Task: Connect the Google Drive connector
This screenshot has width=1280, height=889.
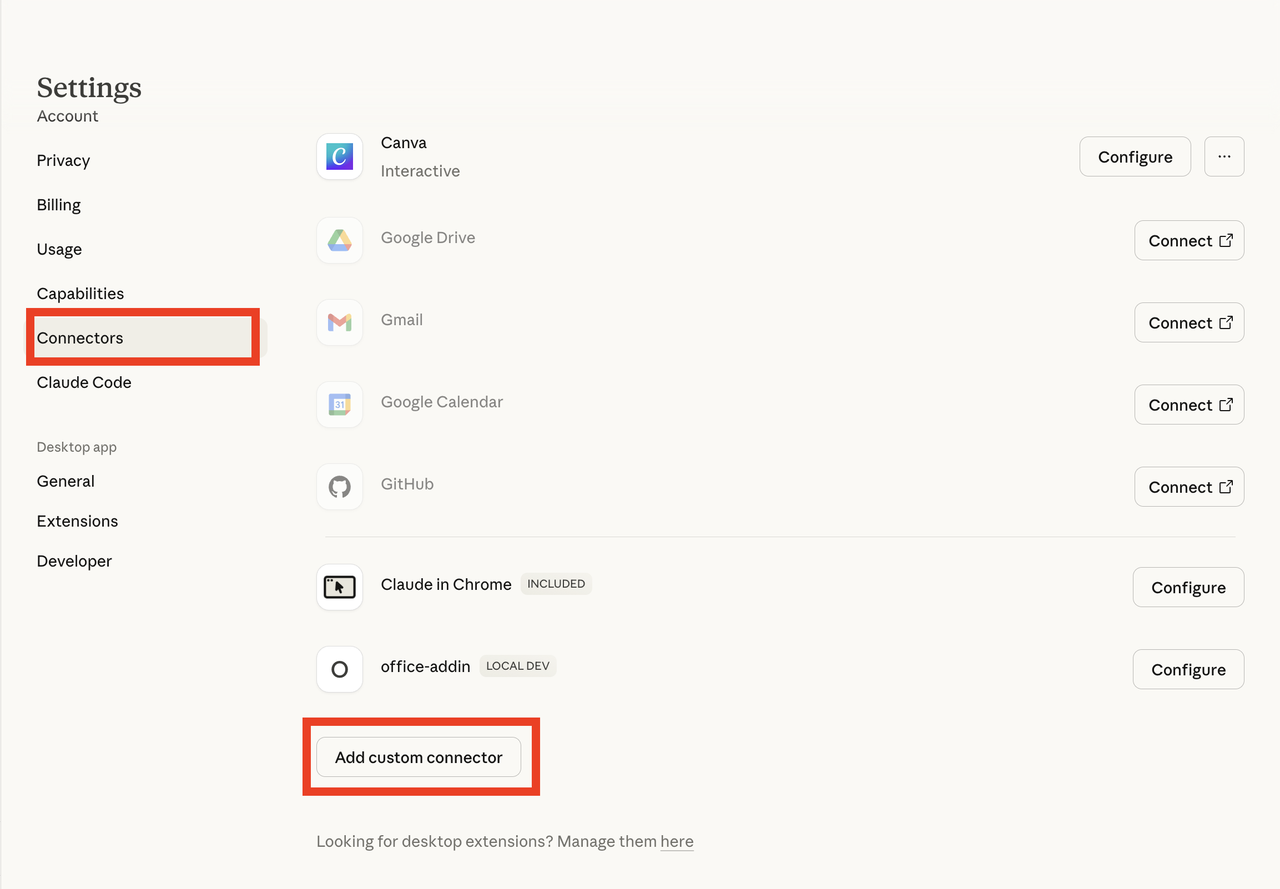Action: point(1189,240)
